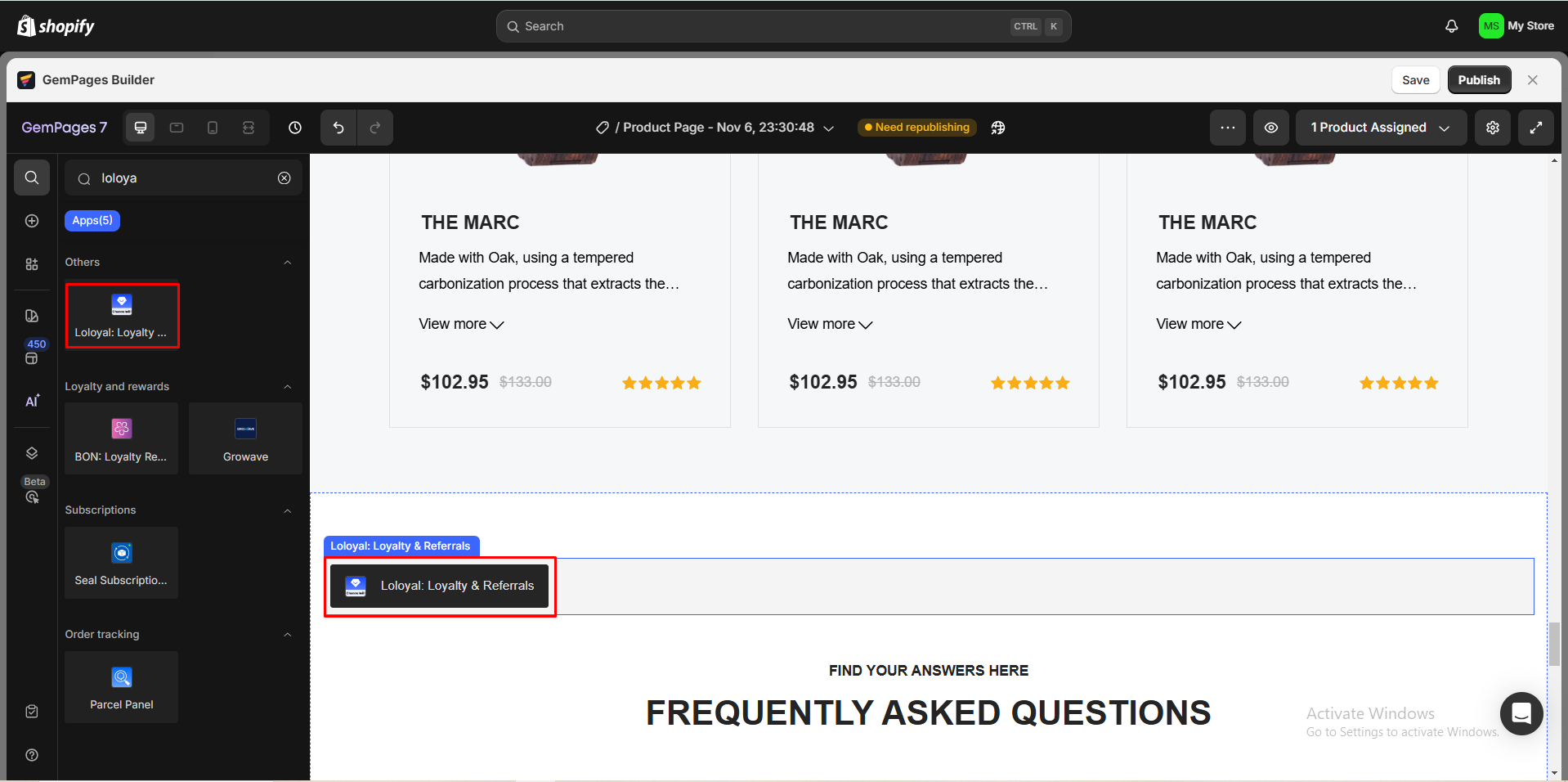This screenshot has height=782, width=1568.
Task: Click the undo arrow in toolbar
Action: pos(338,128)
